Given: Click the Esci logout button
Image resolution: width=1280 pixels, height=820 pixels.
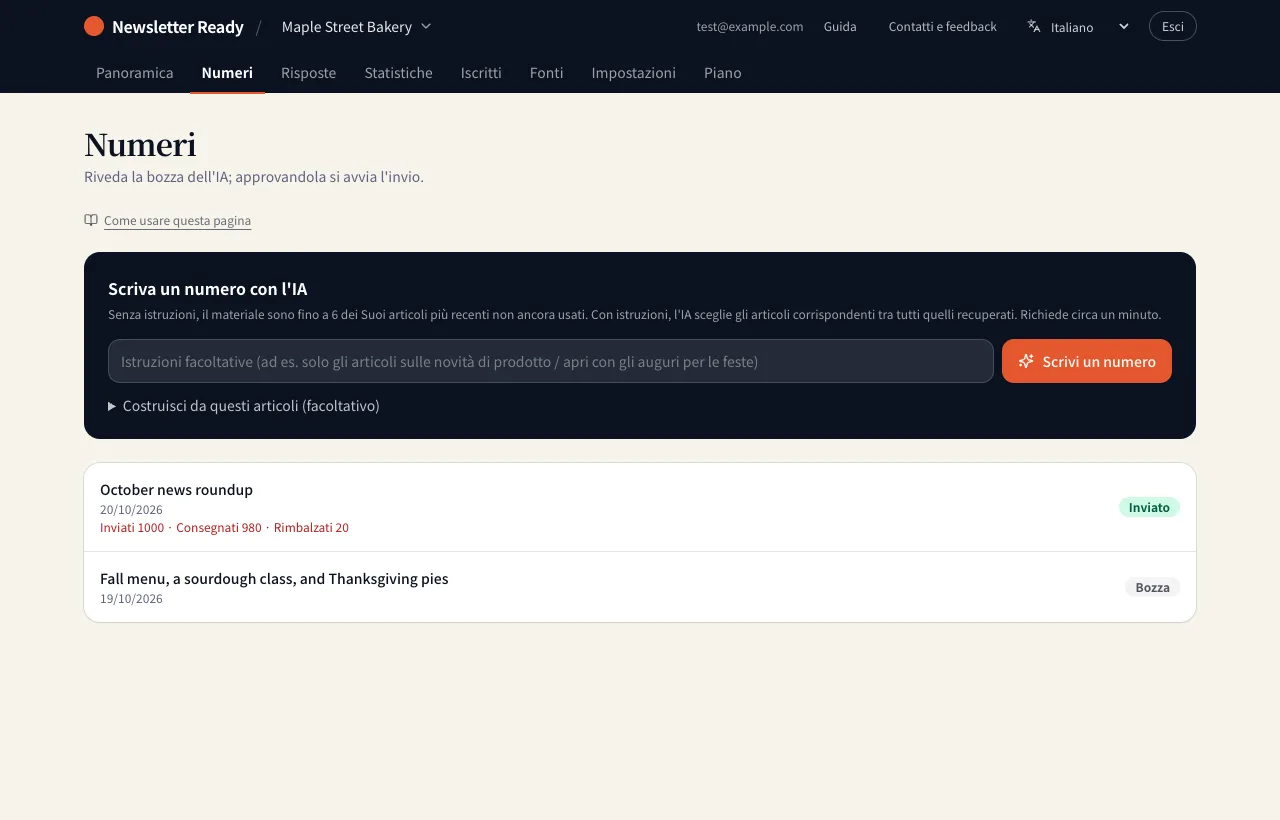Looking at the screenshot, I should click(x=1173, y=26).
